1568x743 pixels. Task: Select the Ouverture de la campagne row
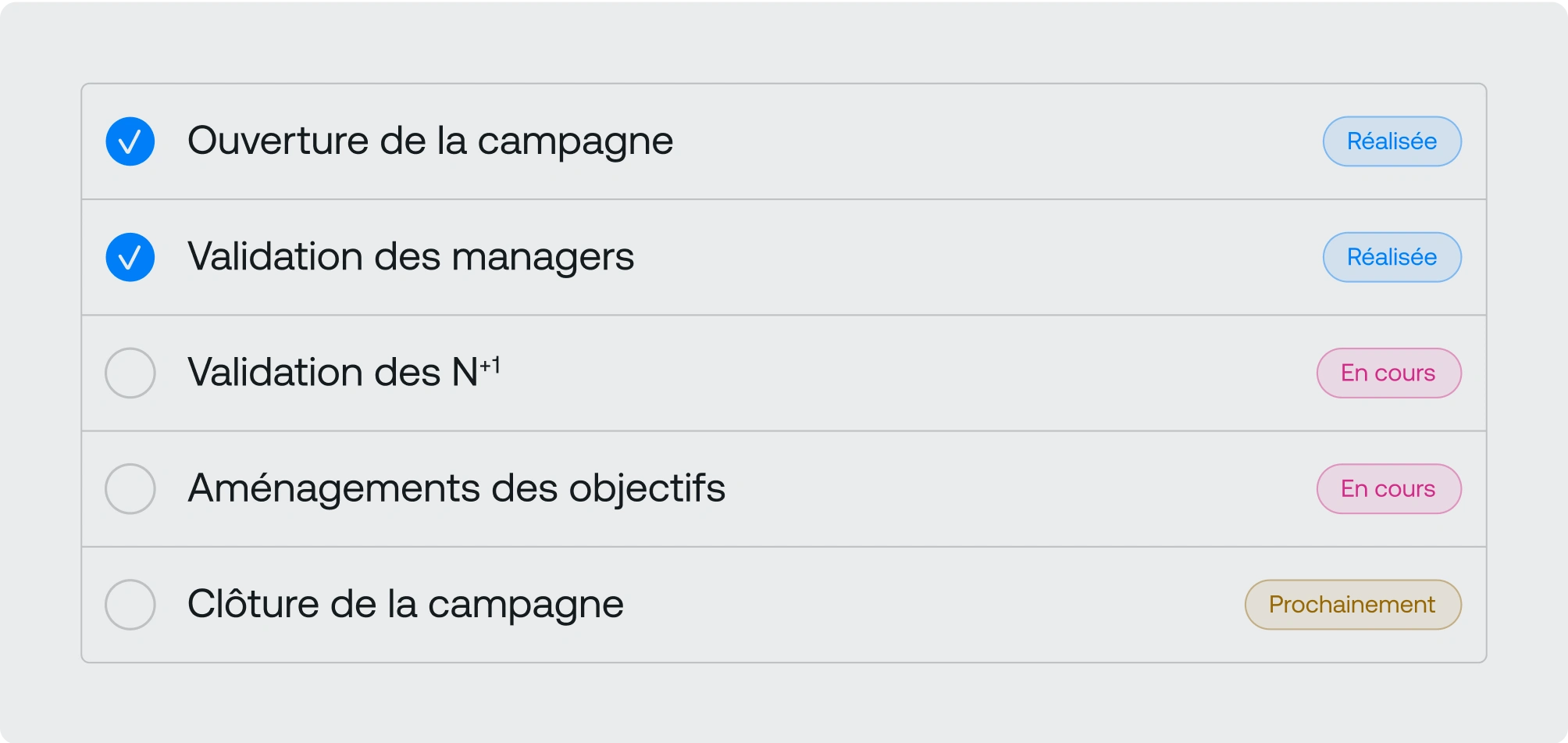tap(976, 141)
